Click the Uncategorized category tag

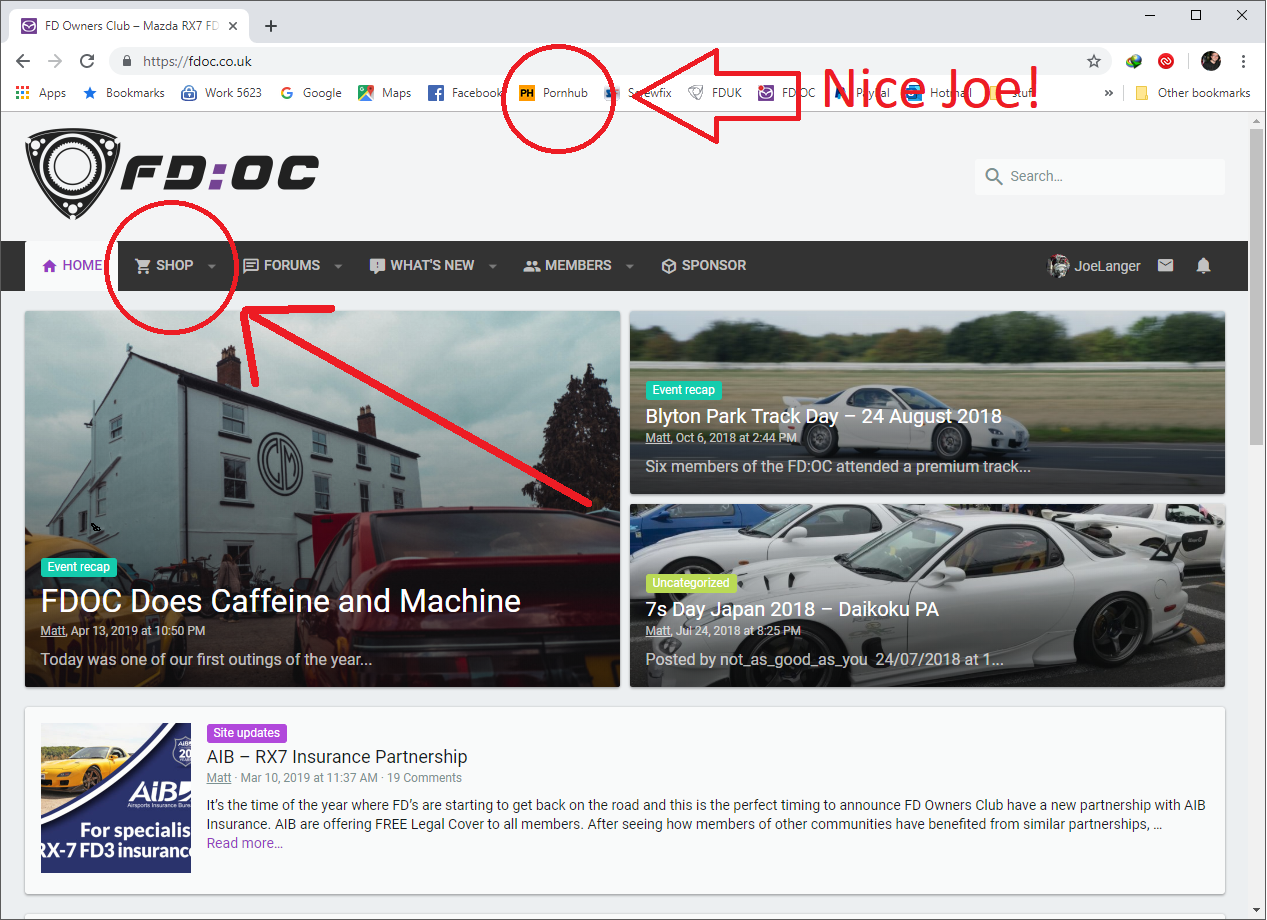[x=691, y=583]
